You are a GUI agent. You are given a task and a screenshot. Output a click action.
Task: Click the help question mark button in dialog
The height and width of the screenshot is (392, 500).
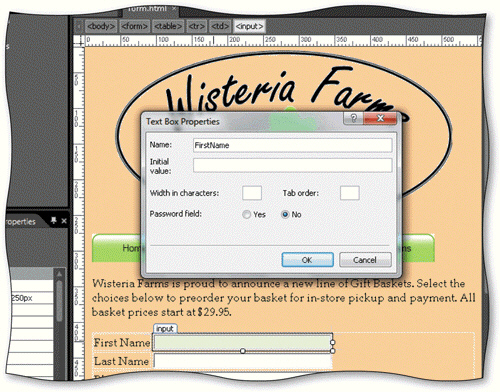pos(353,118)
